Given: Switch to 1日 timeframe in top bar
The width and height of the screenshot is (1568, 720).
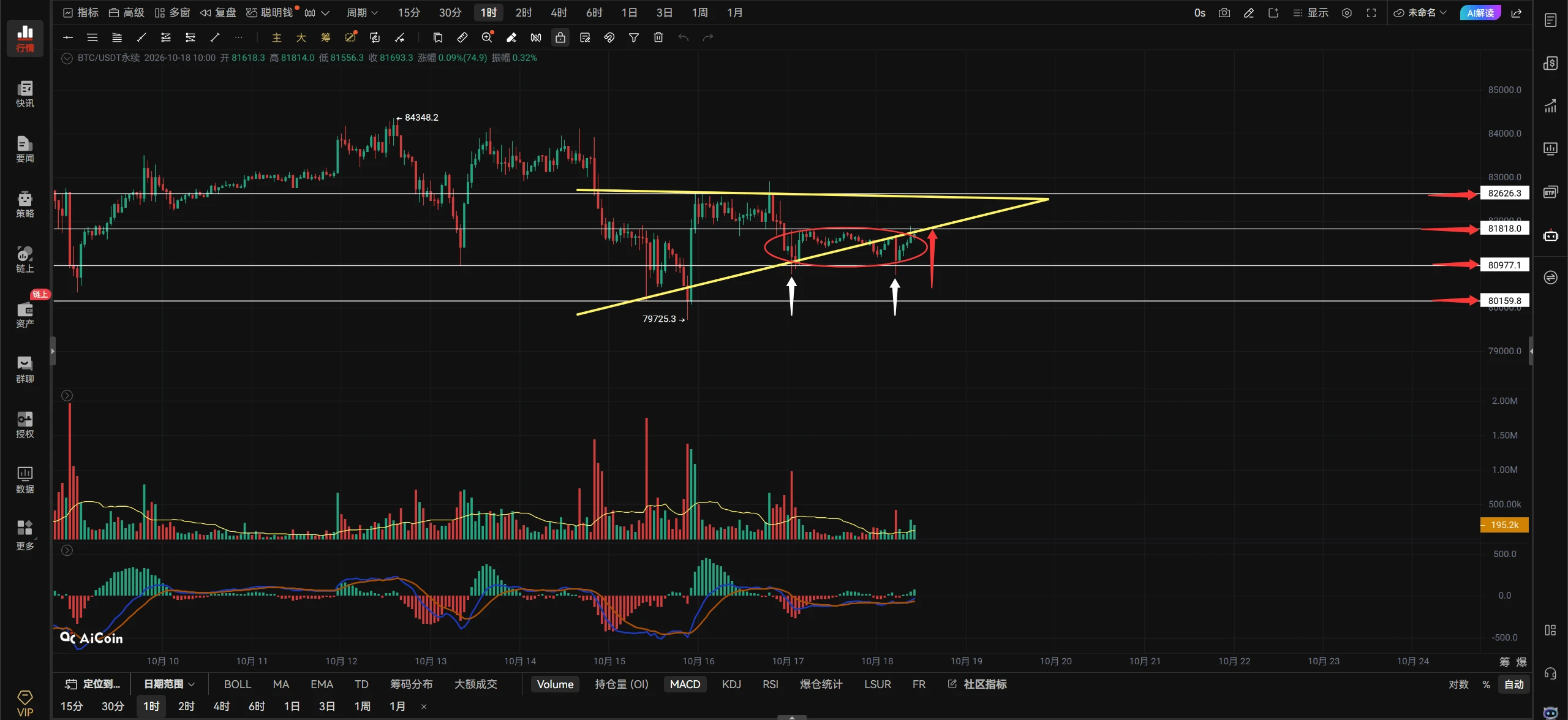Looking at the screenshot, I should 629,13.
